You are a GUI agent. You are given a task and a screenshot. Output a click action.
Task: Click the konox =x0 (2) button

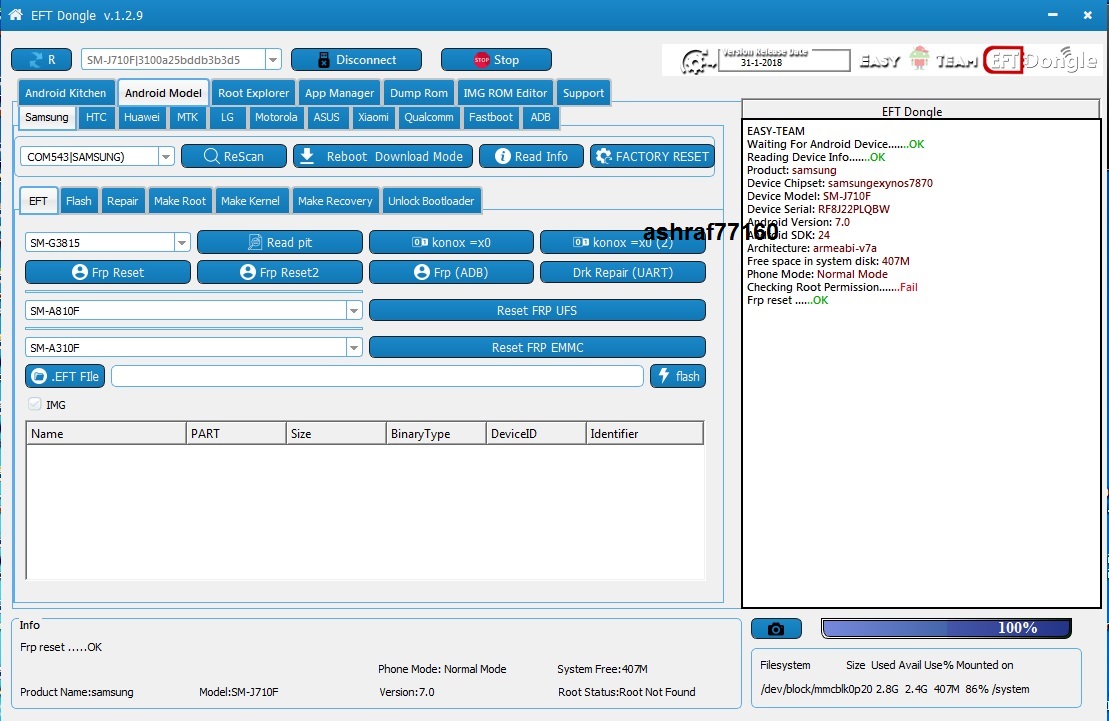623,242
